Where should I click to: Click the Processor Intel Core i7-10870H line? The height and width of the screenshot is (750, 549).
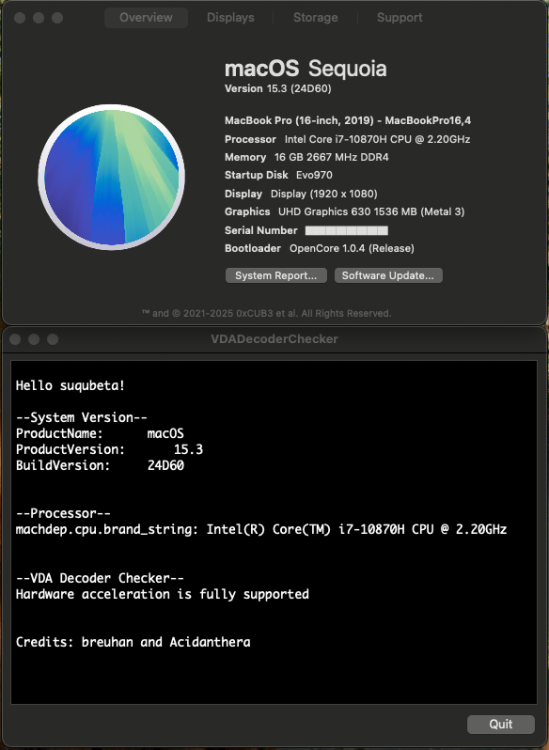347,139
